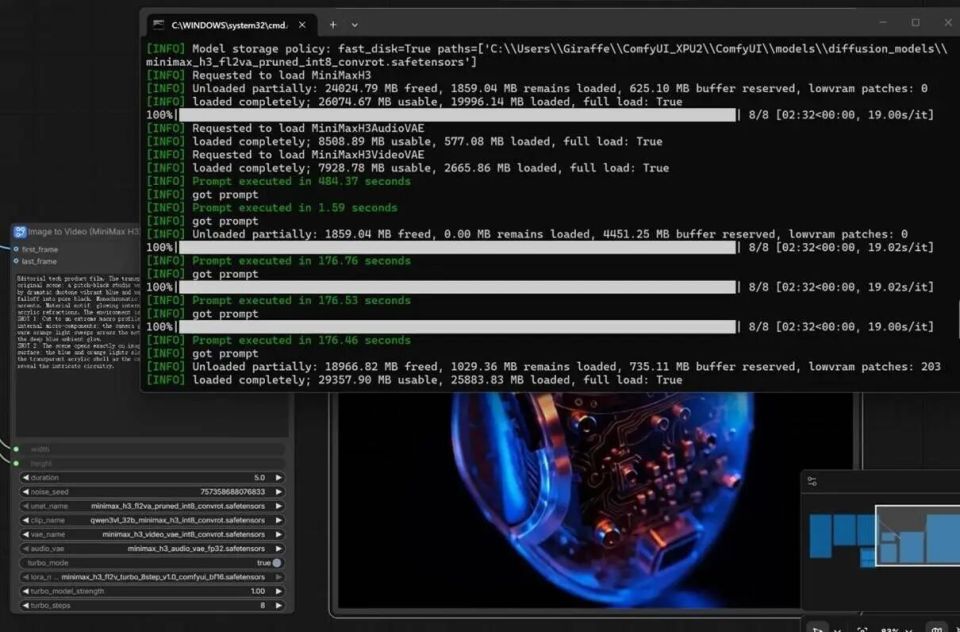Screen dimensions: 960x632
Task: Click the ComfyUI icon on the Image to Video node
Action: tap(20, 231)
